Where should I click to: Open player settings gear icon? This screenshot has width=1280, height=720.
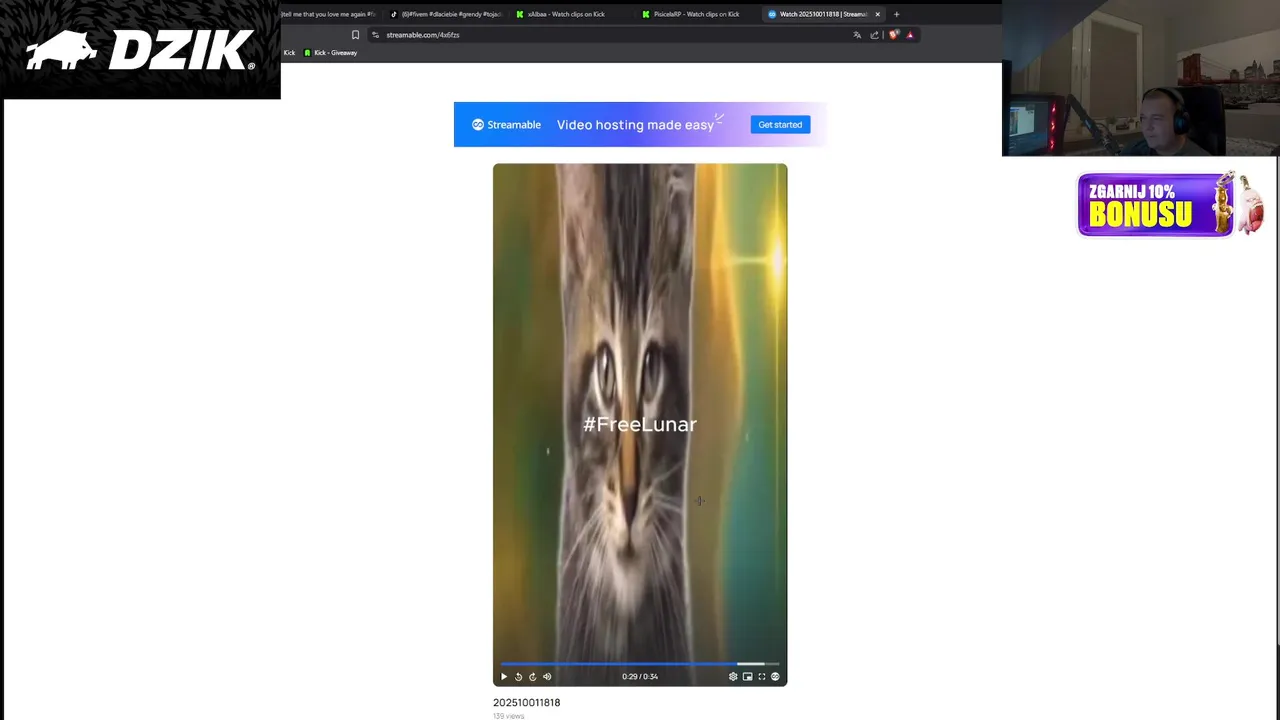point(733,677)
